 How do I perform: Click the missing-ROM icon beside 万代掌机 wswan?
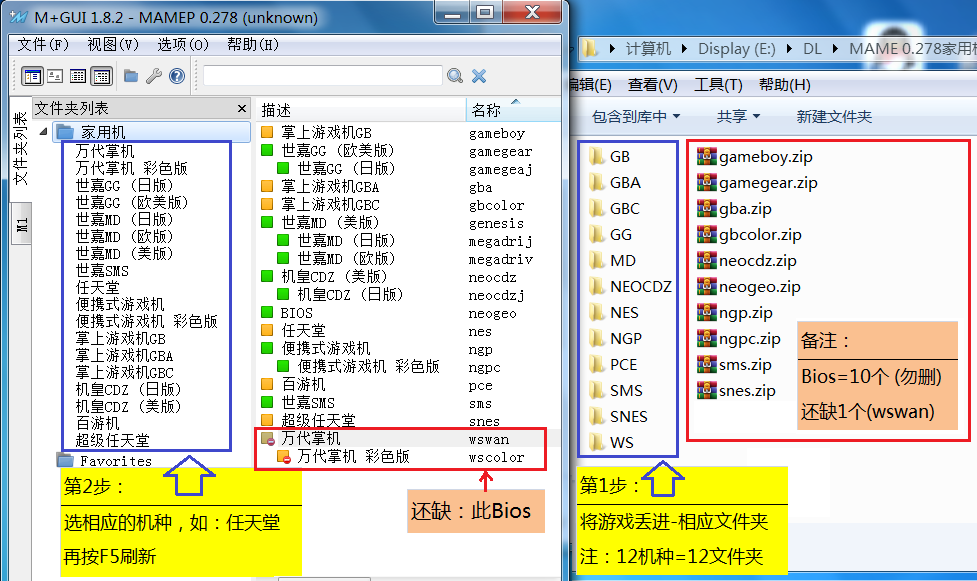point(268,439)
